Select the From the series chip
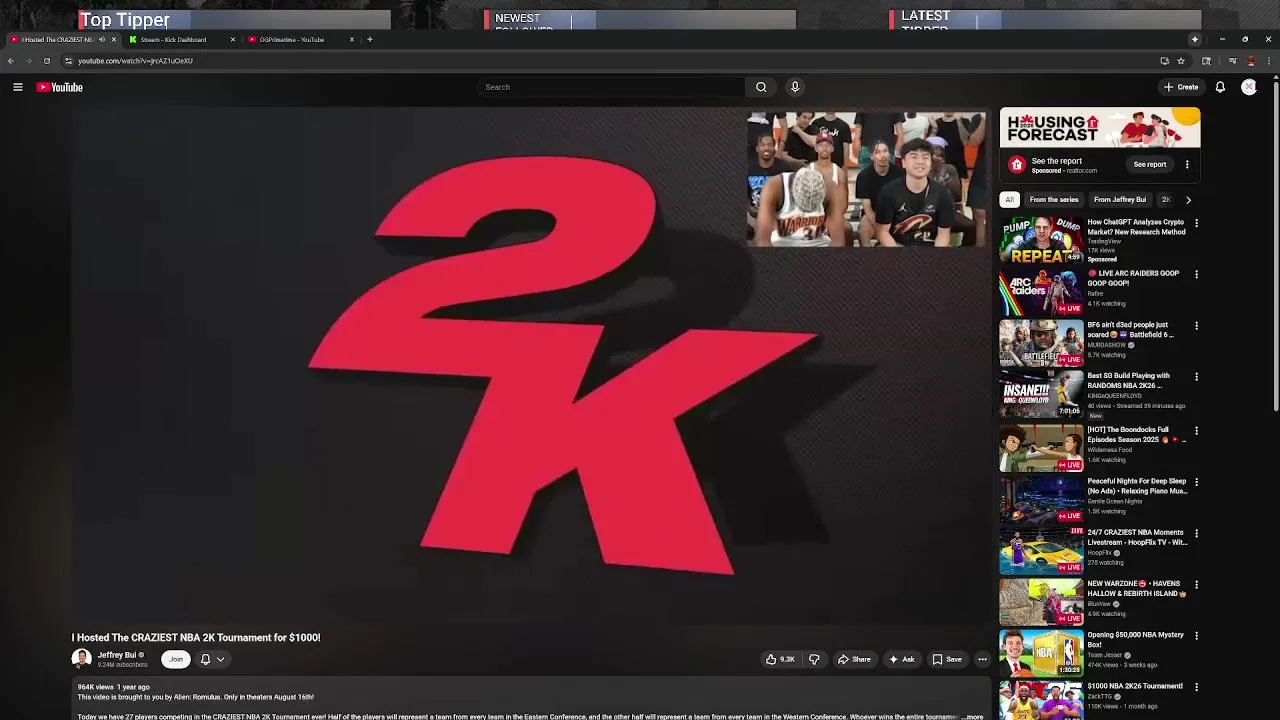 tap(1054, 199)
